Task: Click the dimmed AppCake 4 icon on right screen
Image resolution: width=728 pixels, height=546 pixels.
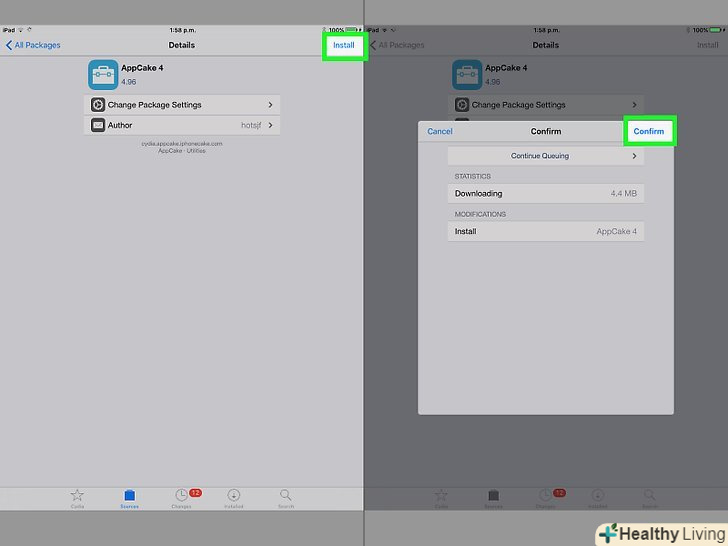Action: 467,74
